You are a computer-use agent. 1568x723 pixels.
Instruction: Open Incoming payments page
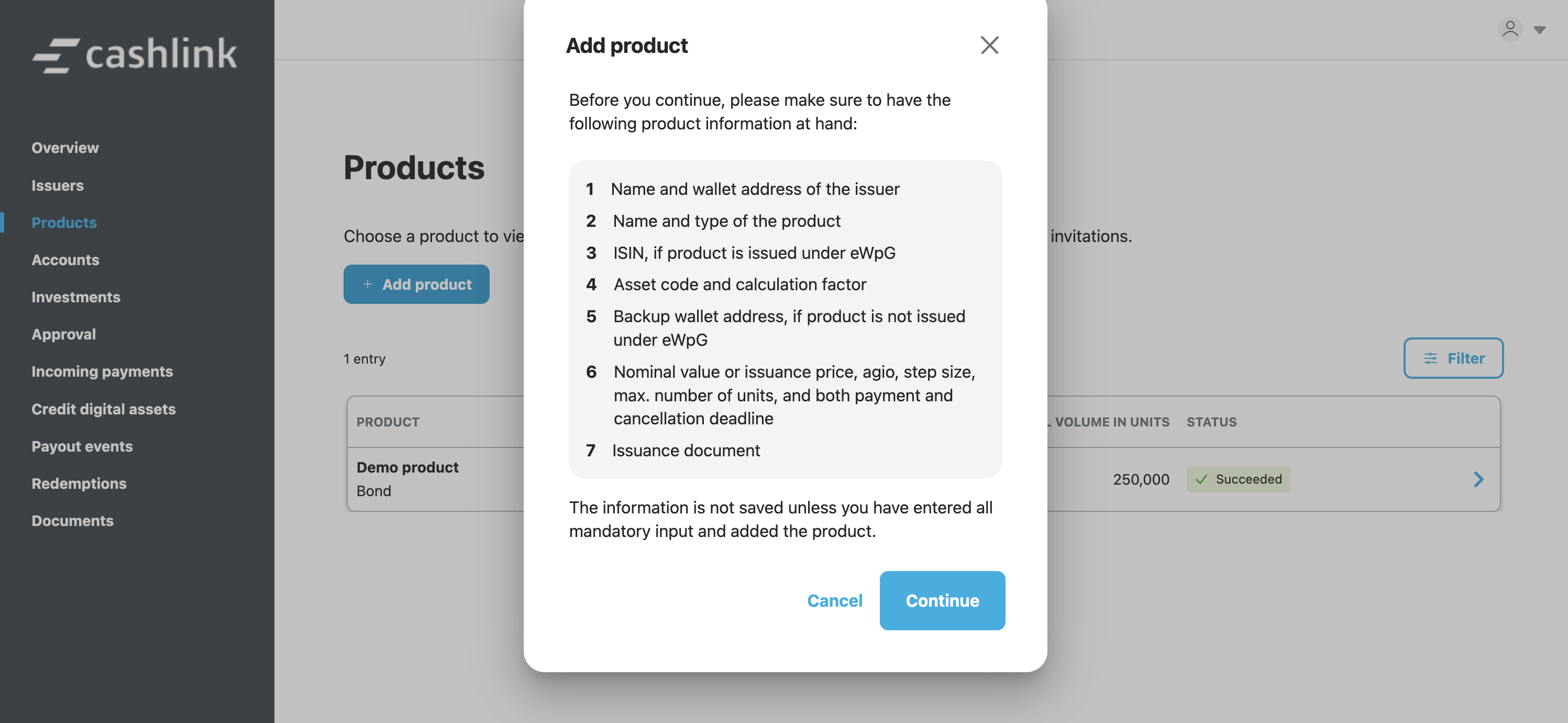[102, 371]
